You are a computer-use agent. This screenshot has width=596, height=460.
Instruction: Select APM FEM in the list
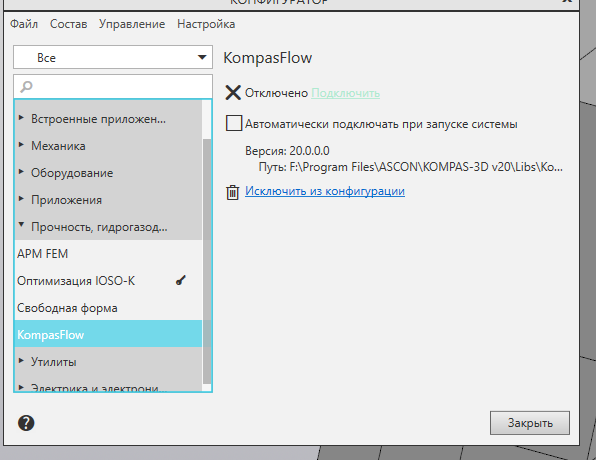tap(108, 254)
